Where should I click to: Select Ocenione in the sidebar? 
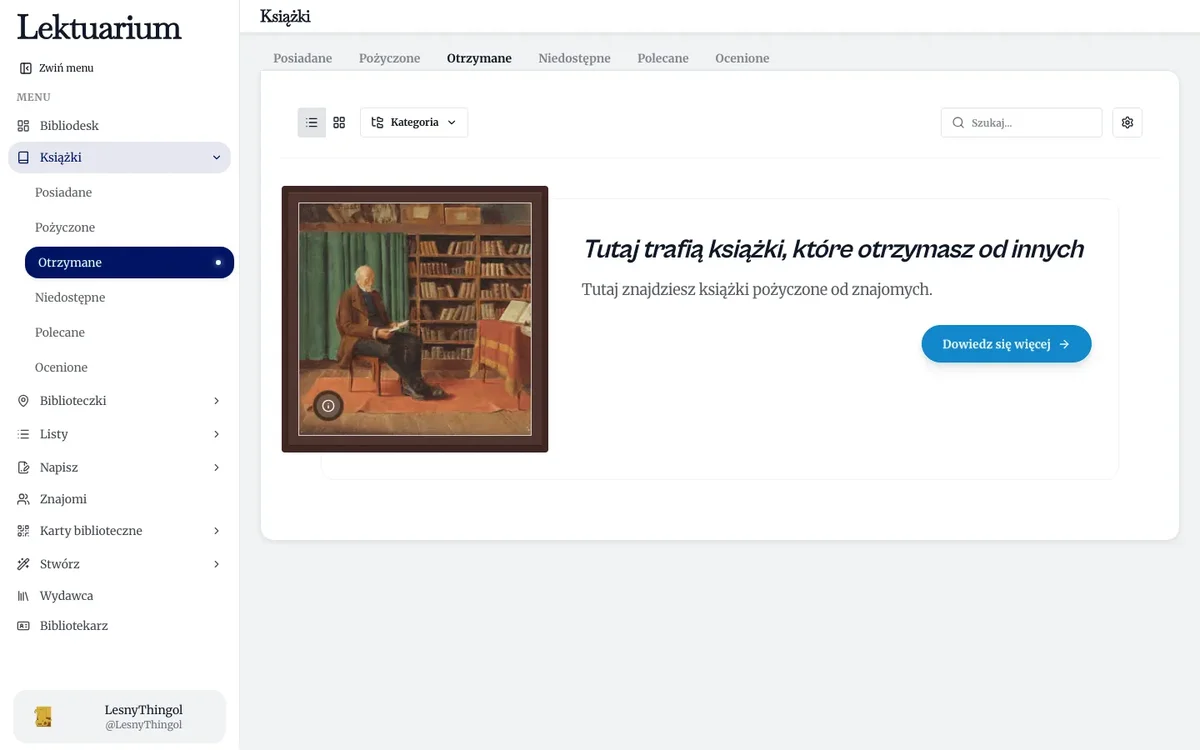point(129,367)
